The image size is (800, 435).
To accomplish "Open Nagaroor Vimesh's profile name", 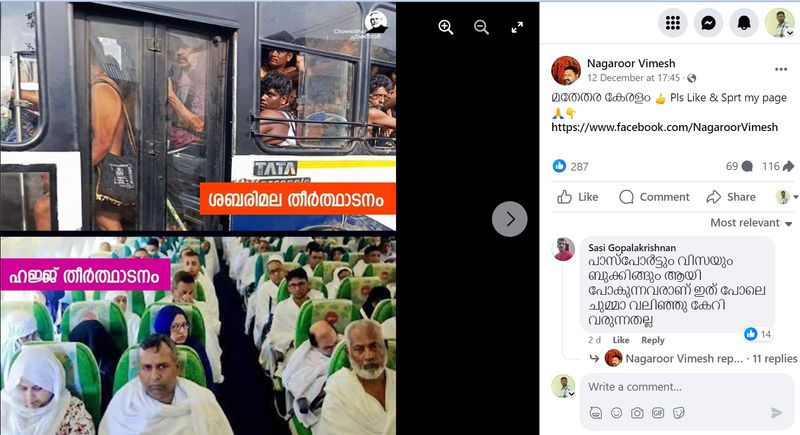I will tap(631, 63).
